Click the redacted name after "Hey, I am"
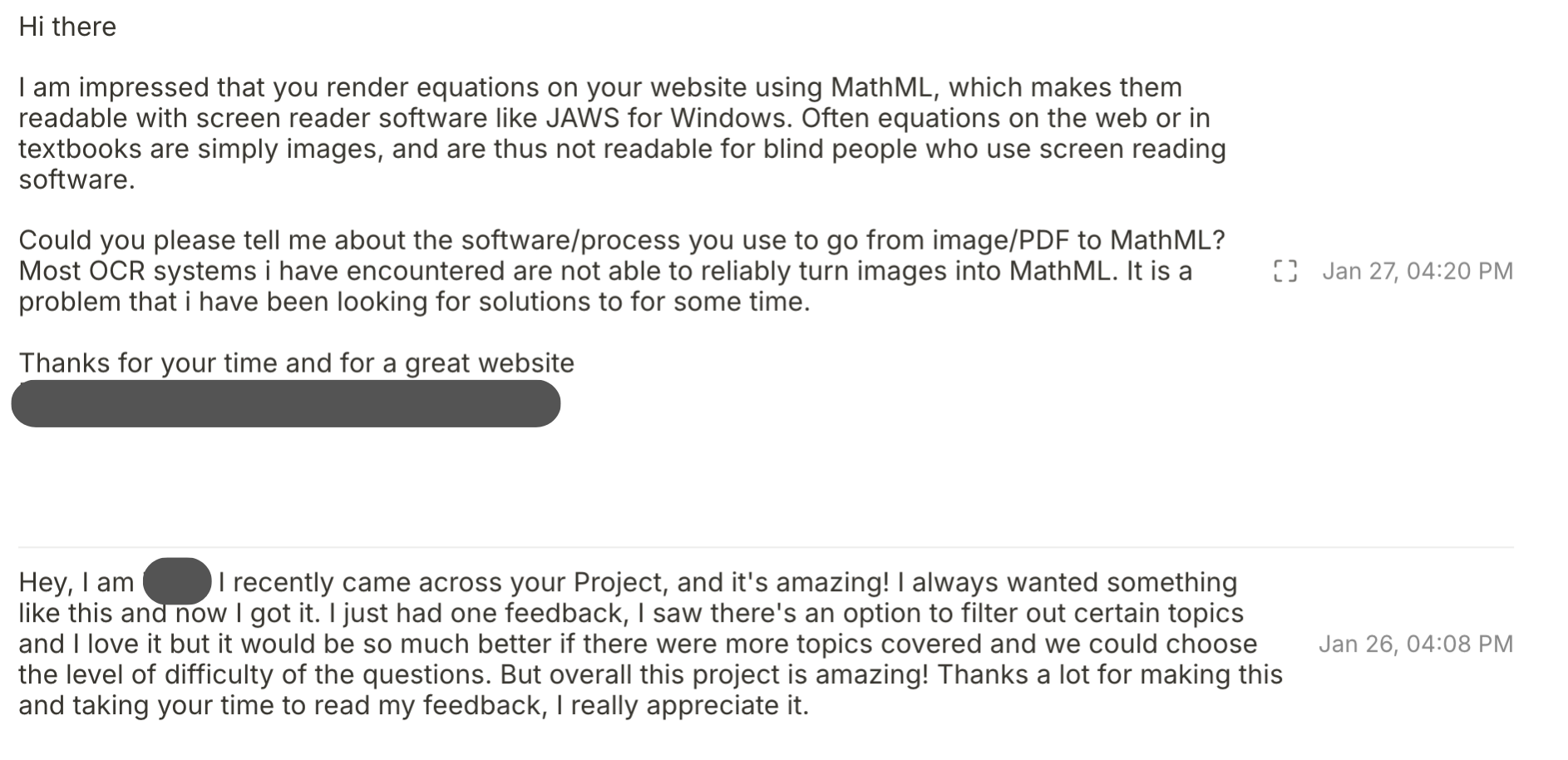Image resolution: width=1568 pixels, height=760 pixels. click(x=177, y=581)
